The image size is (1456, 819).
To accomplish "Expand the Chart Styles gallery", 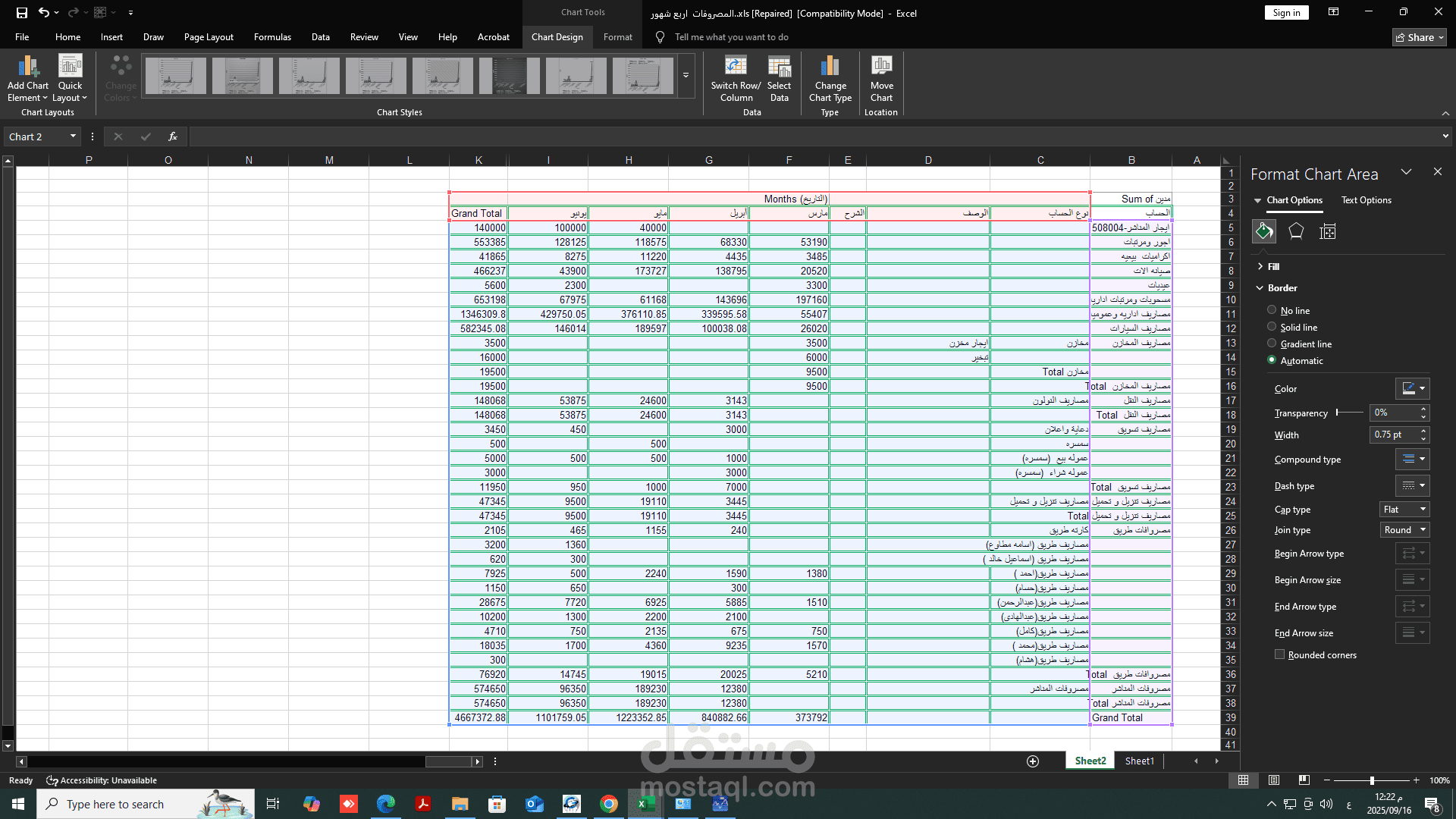I will [x=686, y=75].
